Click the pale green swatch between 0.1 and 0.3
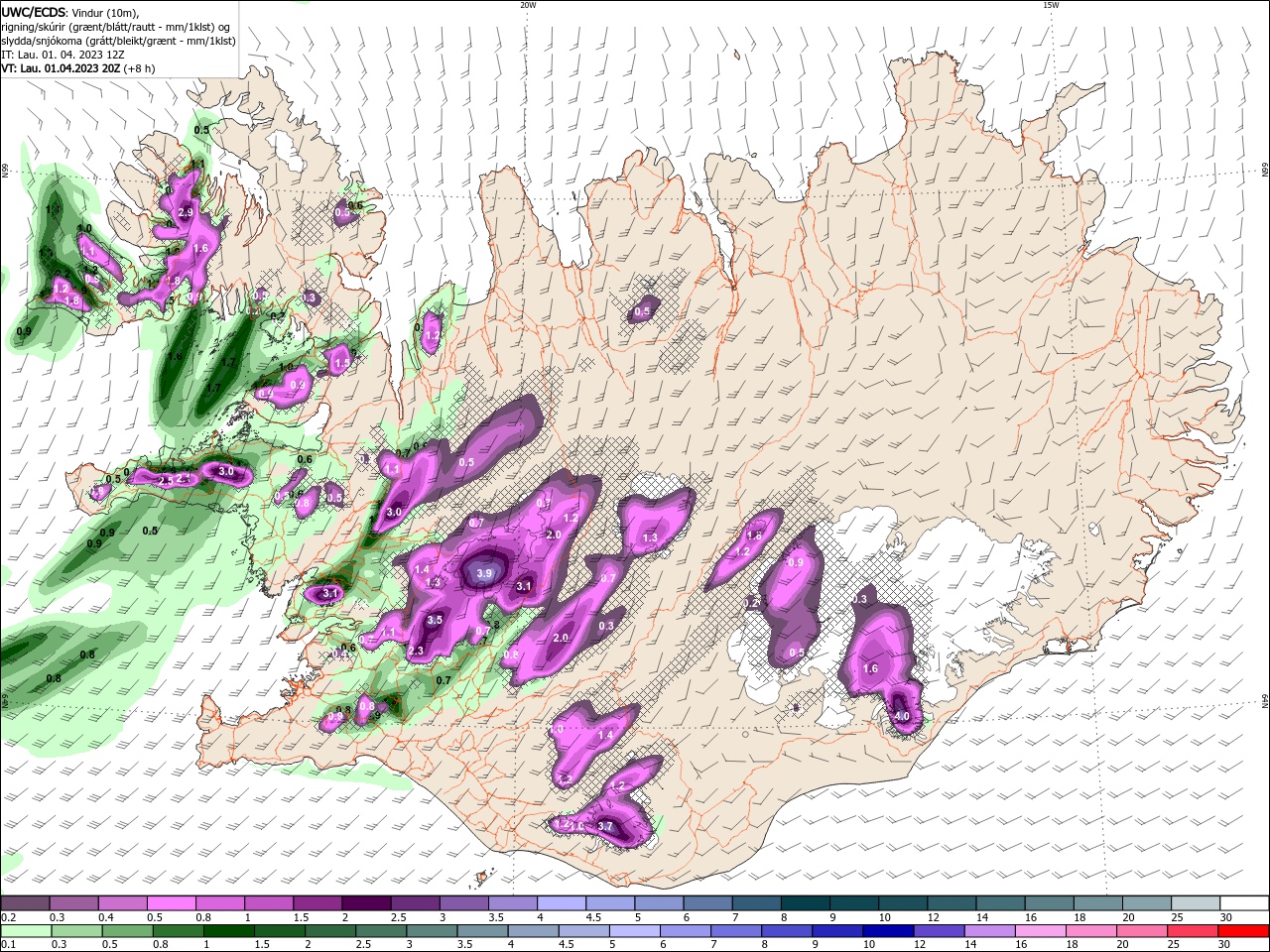Image resolution: width=1270 pixels, height=952 pixels. click(x=25, y=931)
